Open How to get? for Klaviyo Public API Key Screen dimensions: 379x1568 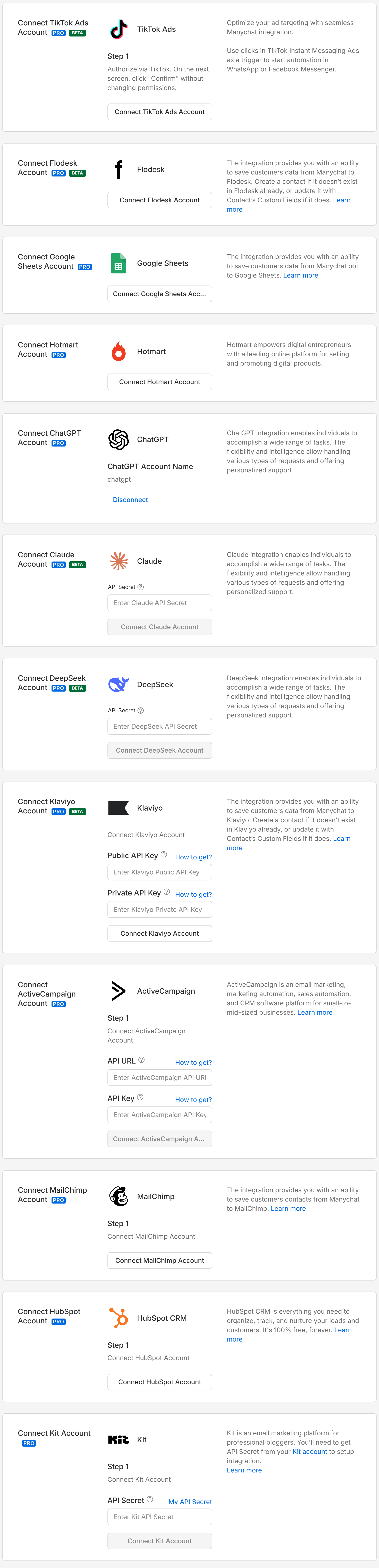click(x=193, y=857)
